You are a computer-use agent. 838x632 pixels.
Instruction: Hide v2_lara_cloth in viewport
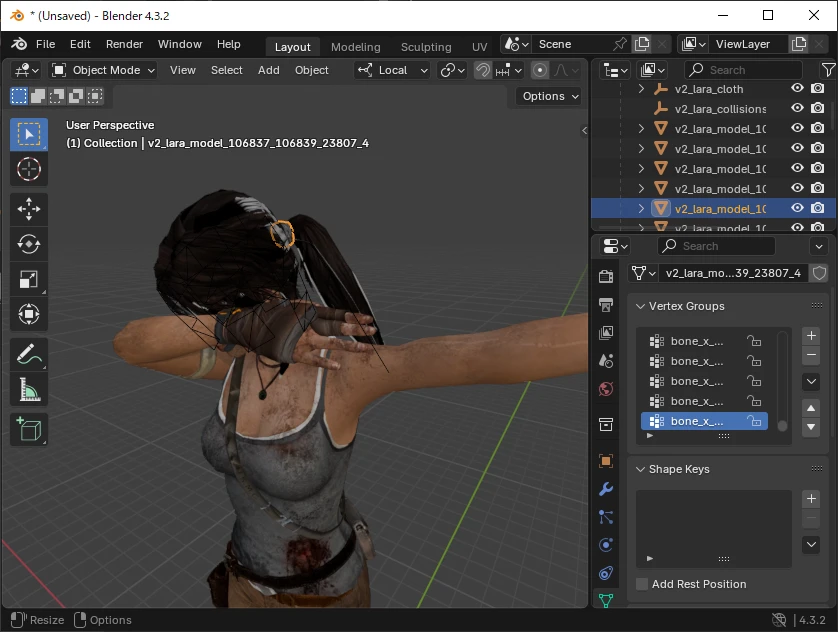(x=797, y=88)
